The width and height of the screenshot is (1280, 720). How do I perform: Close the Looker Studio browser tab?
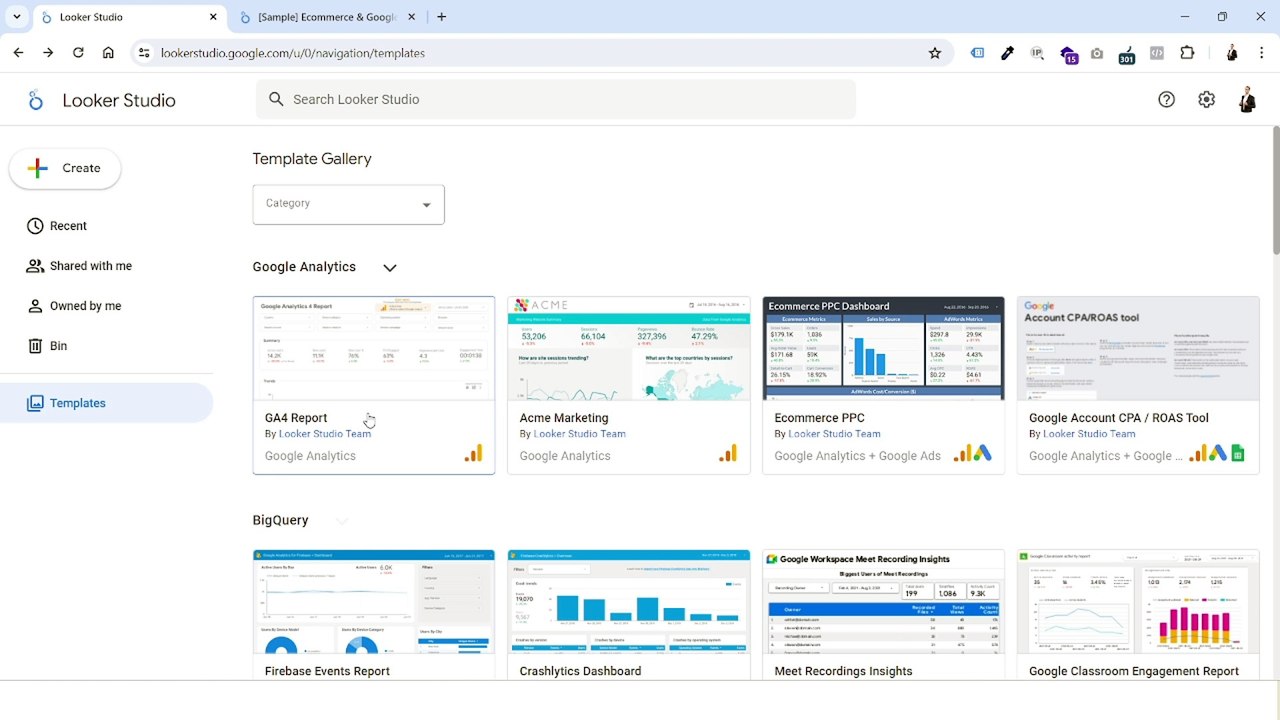(213, 17)
